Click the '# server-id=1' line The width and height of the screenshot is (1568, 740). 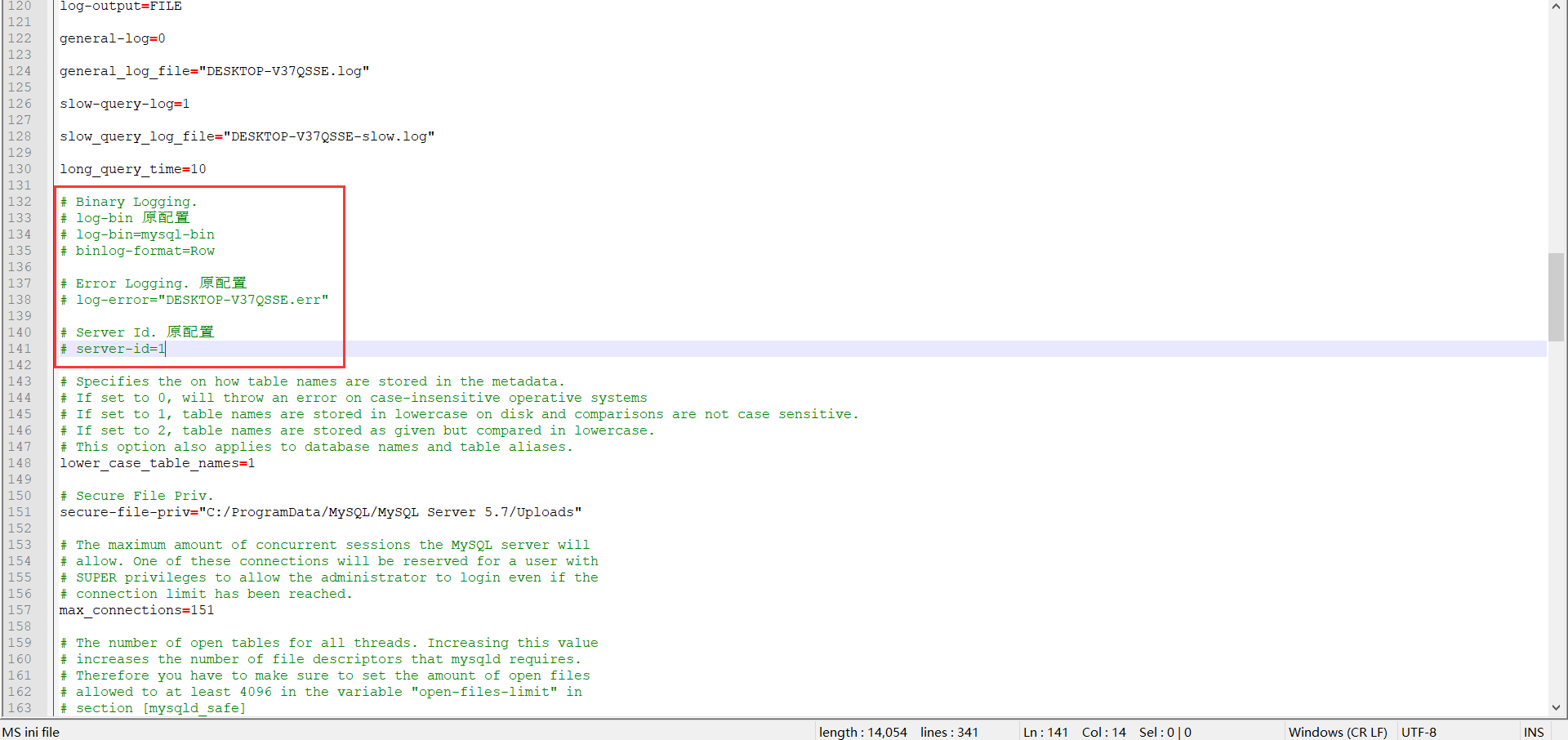pos(113,349)
